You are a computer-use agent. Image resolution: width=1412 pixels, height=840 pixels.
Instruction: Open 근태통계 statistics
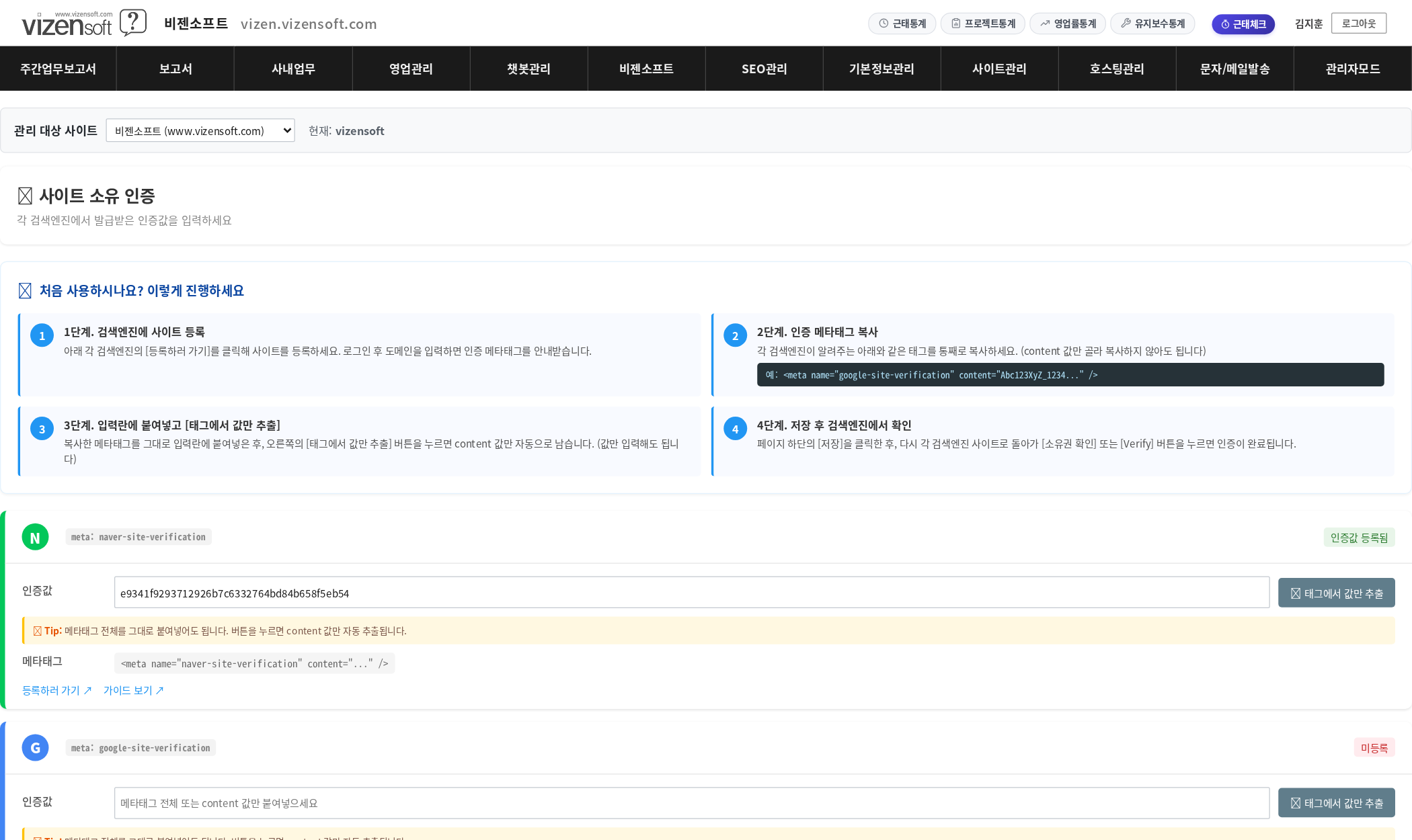pyautogui.click(x=902, y=24)
